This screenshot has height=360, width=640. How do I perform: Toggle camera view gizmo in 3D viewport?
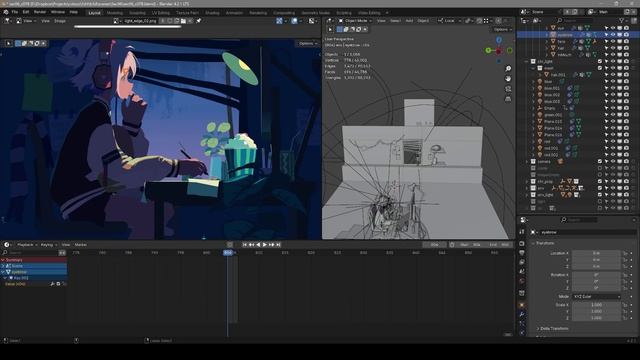point(508,89)
